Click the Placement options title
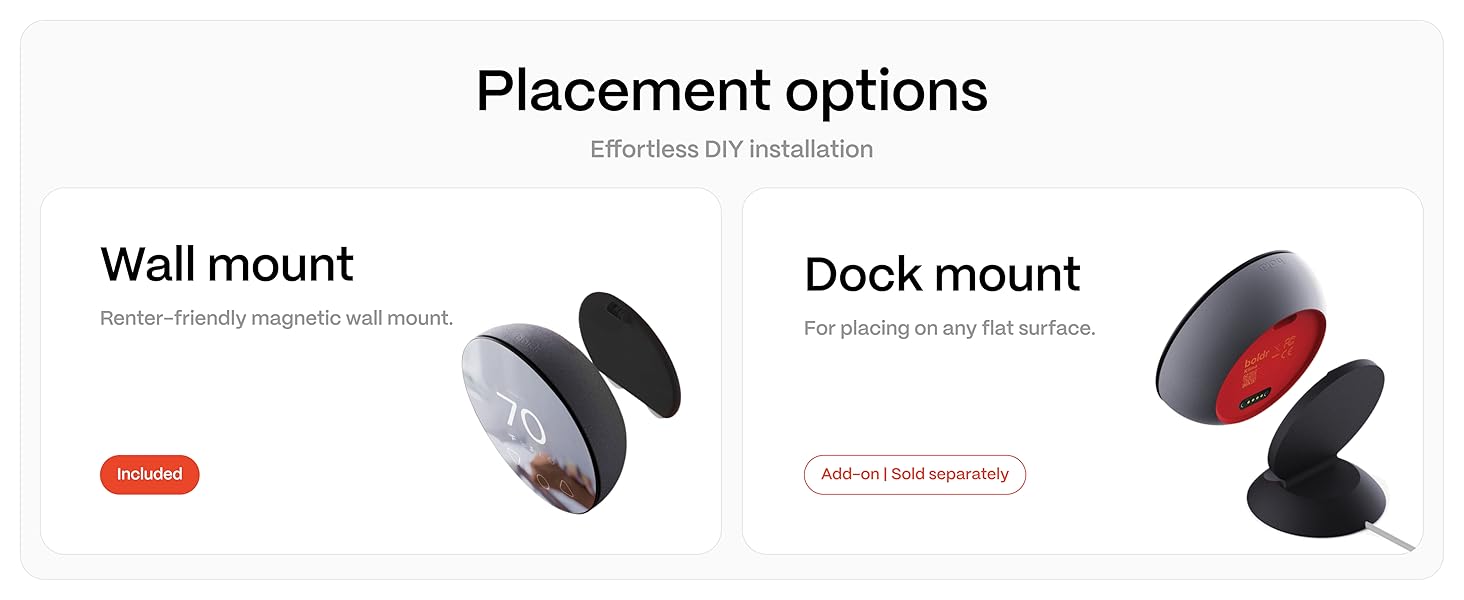 point(732,91)
